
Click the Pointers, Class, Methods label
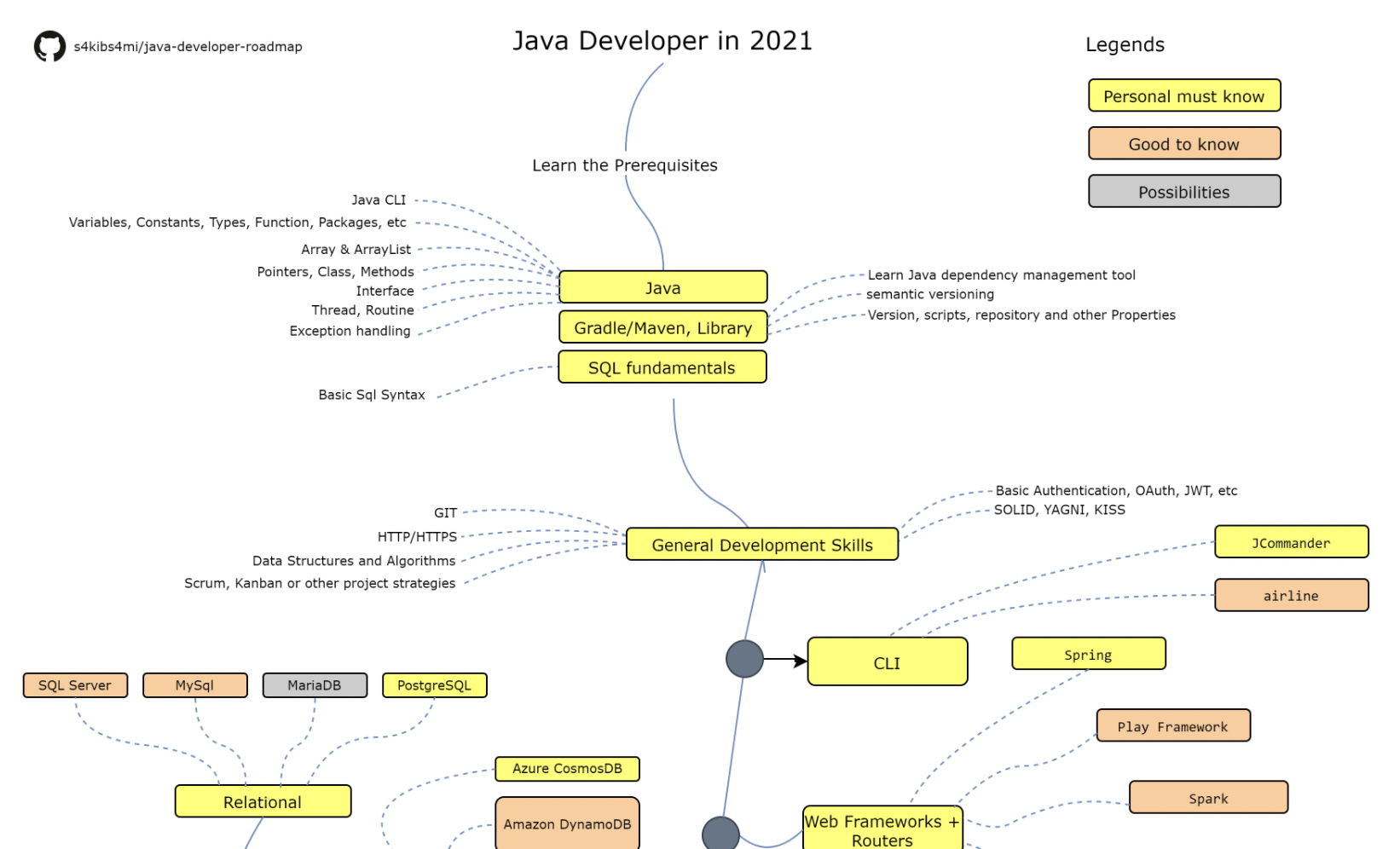coord(335,272)
